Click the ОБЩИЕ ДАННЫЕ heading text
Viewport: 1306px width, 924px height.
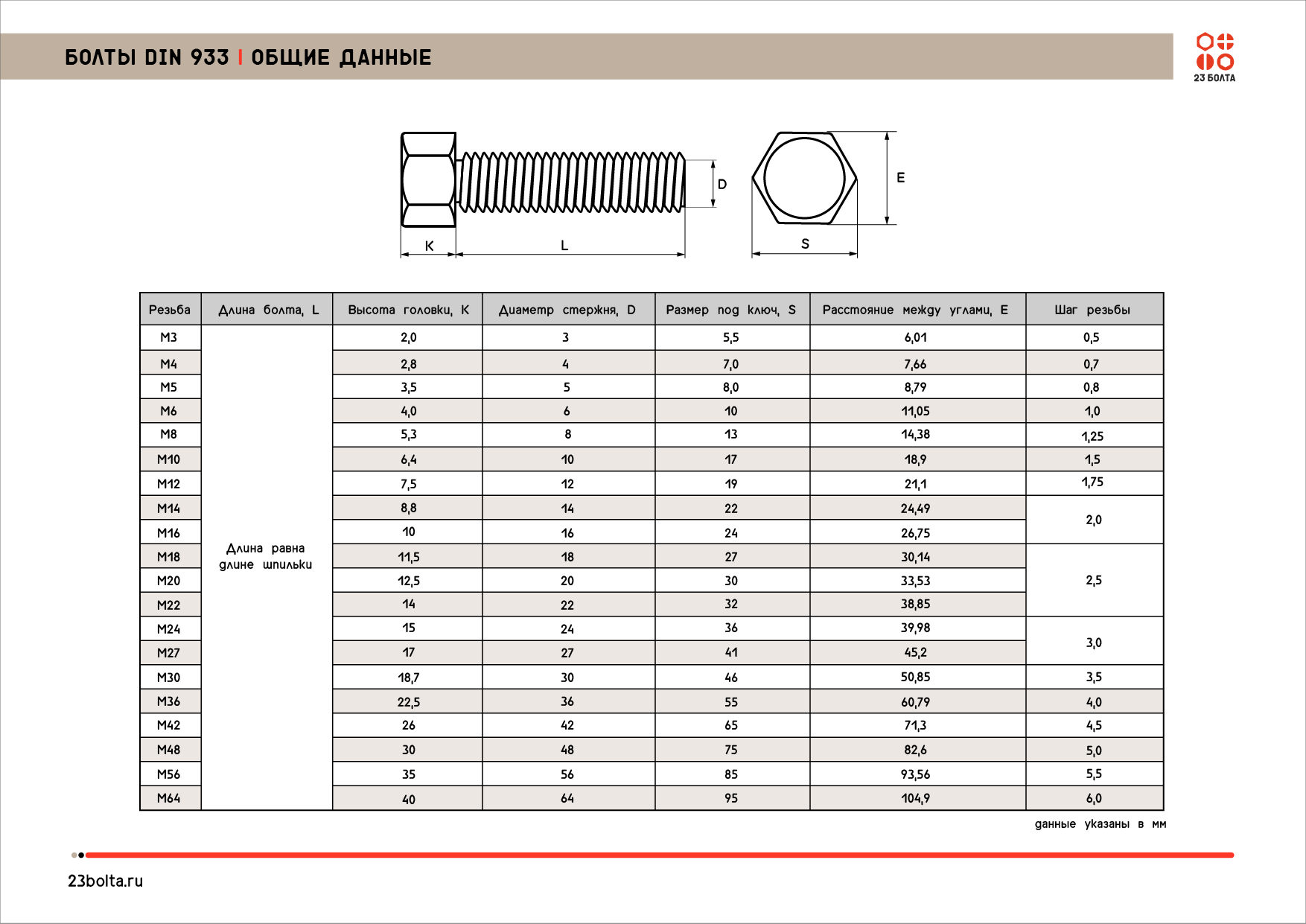point(341,57)
